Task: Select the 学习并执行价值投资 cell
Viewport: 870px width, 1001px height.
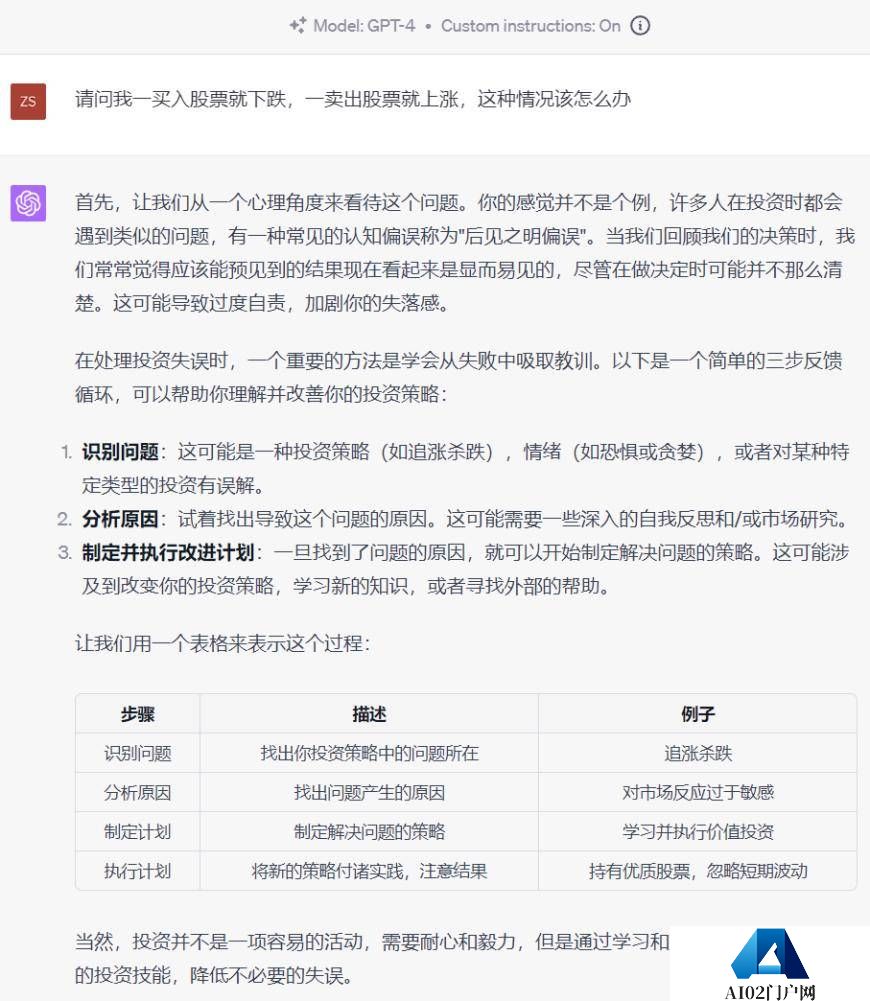Action: click(x=697, y=832)
